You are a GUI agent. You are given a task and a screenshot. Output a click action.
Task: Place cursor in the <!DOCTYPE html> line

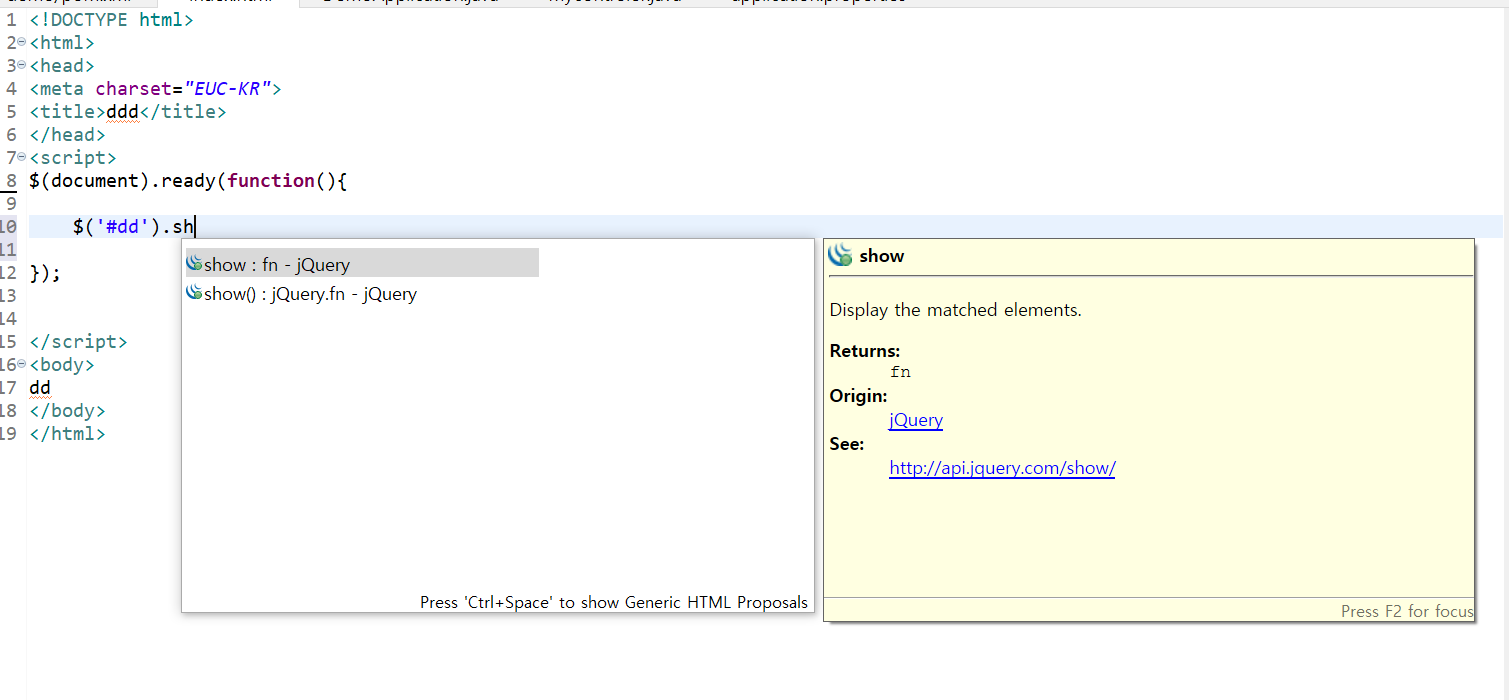(x=111, y=19)
